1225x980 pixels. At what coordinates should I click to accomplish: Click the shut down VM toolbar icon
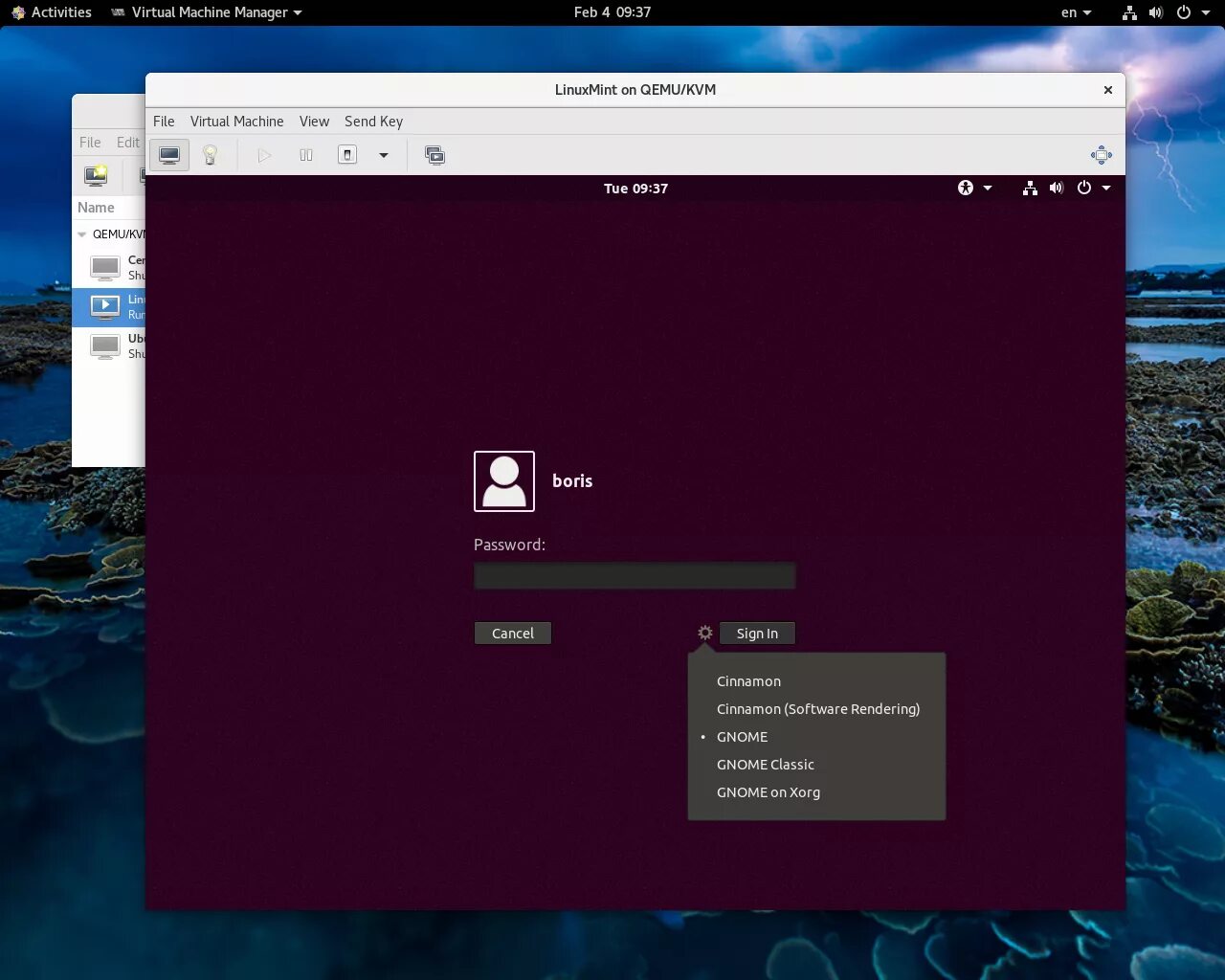coord(347,155)
